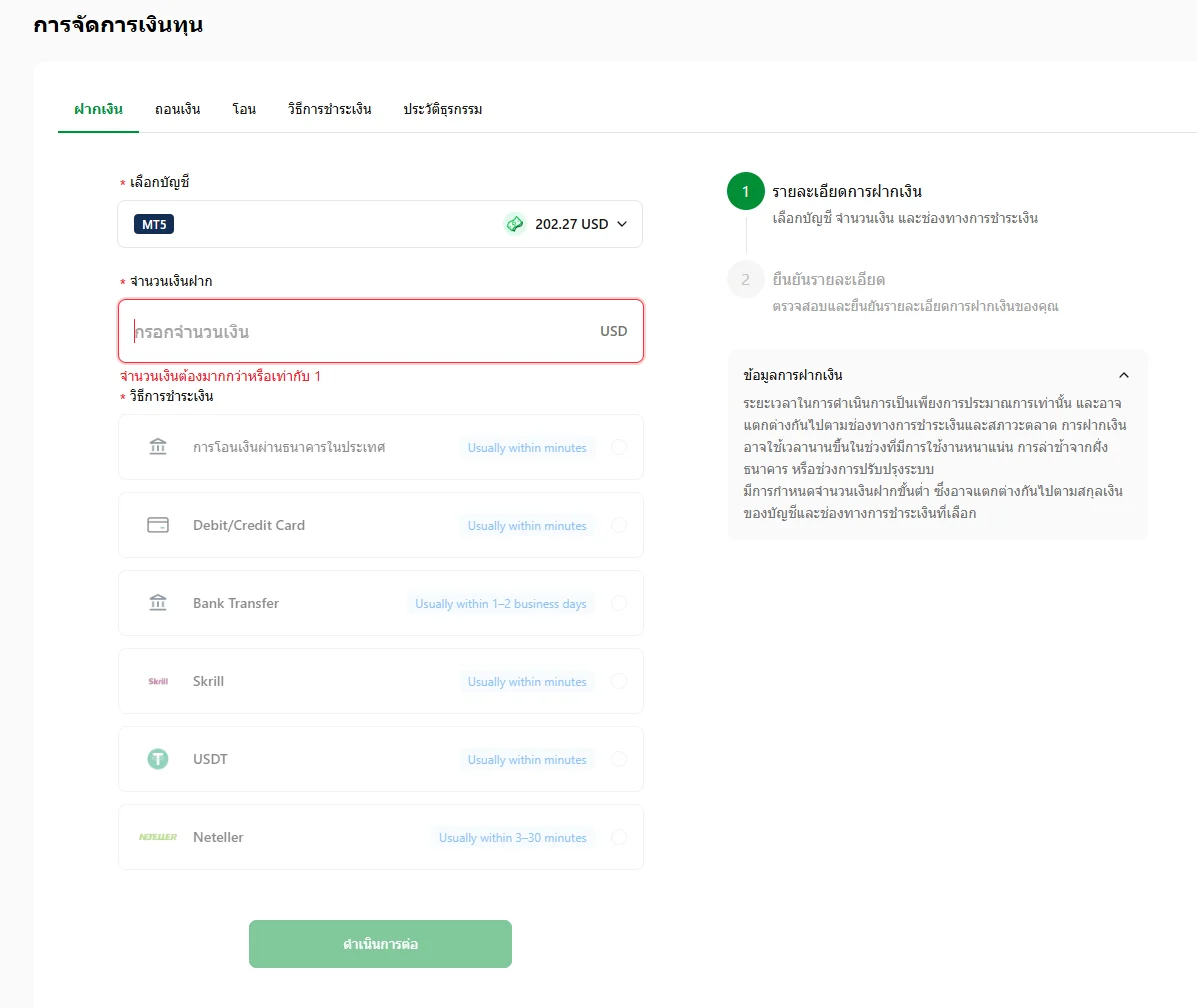
Task: Open the account selection dropdown arrow
Action: click(x=622, y=224)
